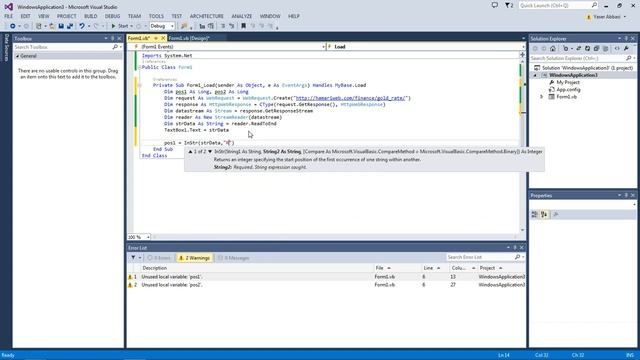The width and height of the screenshot is (640, 360).
Task: Show previous overload in InStr tooltip
Action: (190, 151)
